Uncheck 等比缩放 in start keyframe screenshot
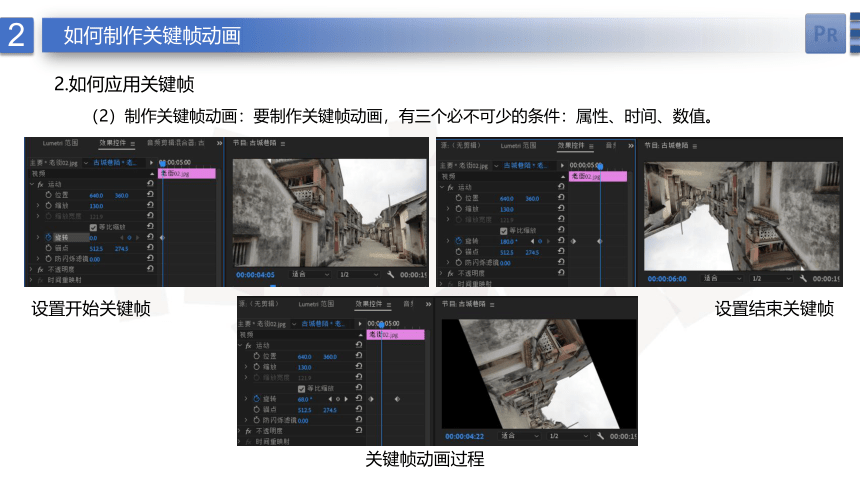 click(x=93, y=227)
